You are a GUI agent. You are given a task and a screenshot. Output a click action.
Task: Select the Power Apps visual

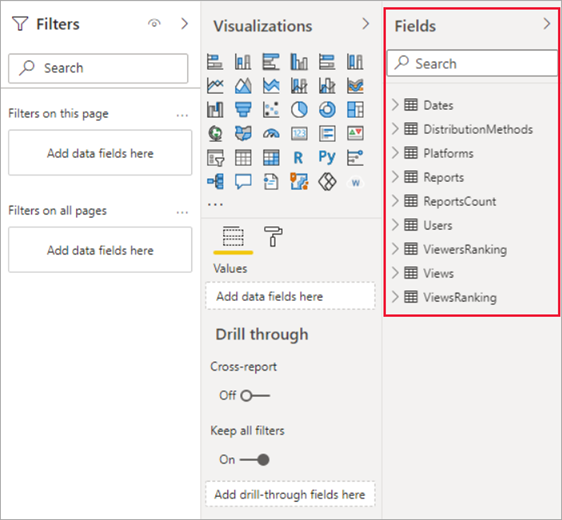tap(327, 182)
